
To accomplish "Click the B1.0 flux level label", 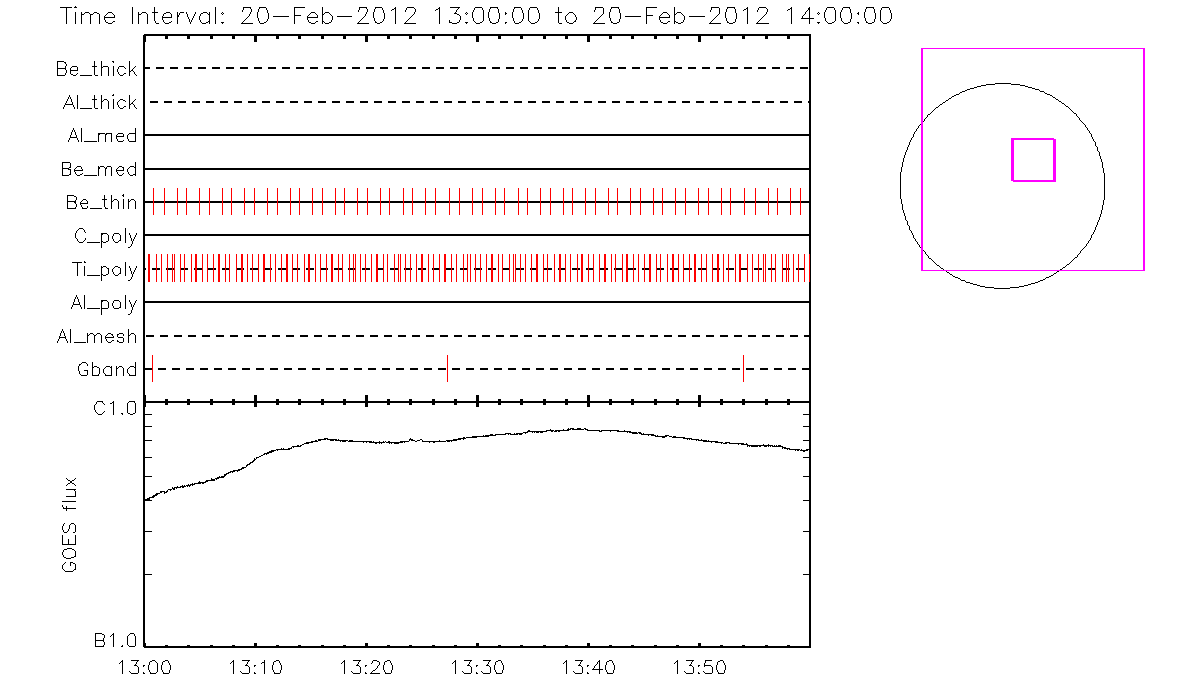I will [116, 640].
